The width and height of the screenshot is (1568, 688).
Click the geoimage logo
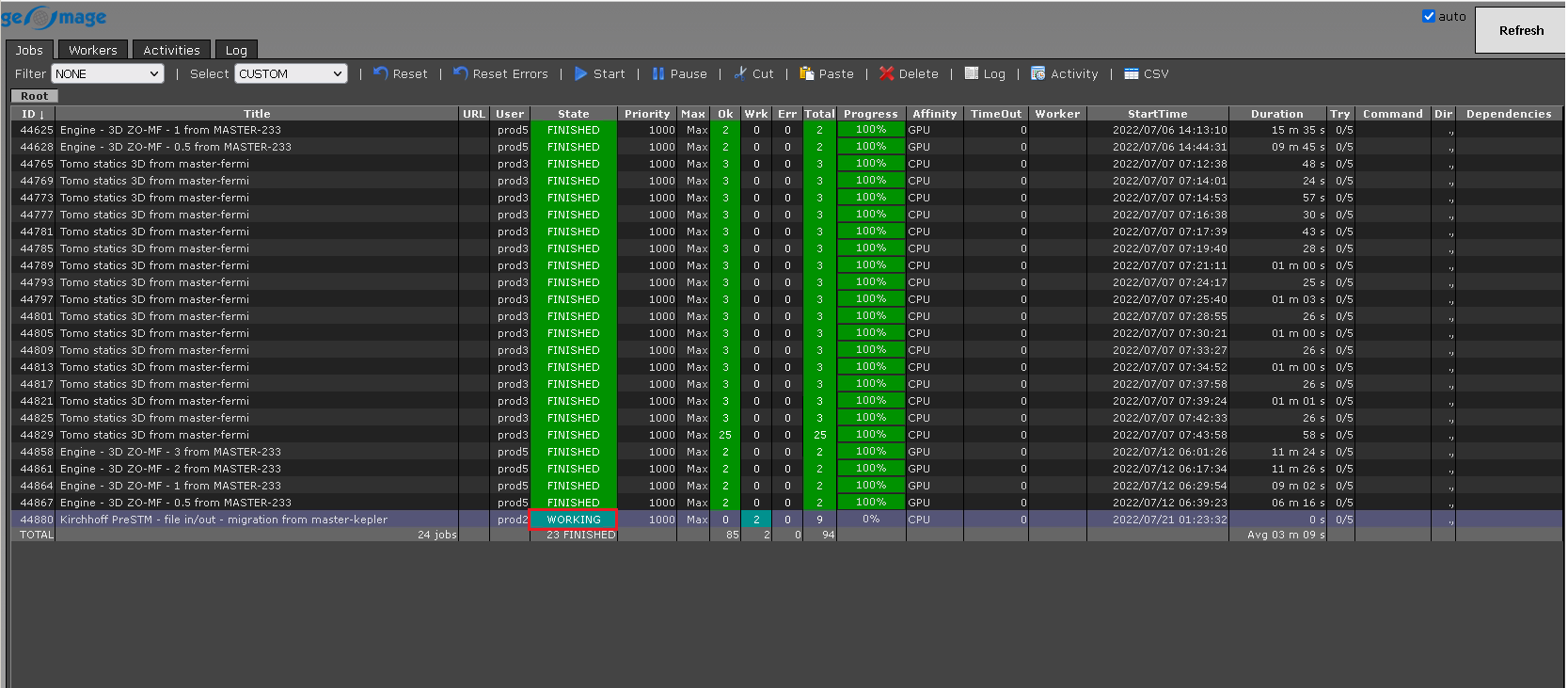click(54, 17)
